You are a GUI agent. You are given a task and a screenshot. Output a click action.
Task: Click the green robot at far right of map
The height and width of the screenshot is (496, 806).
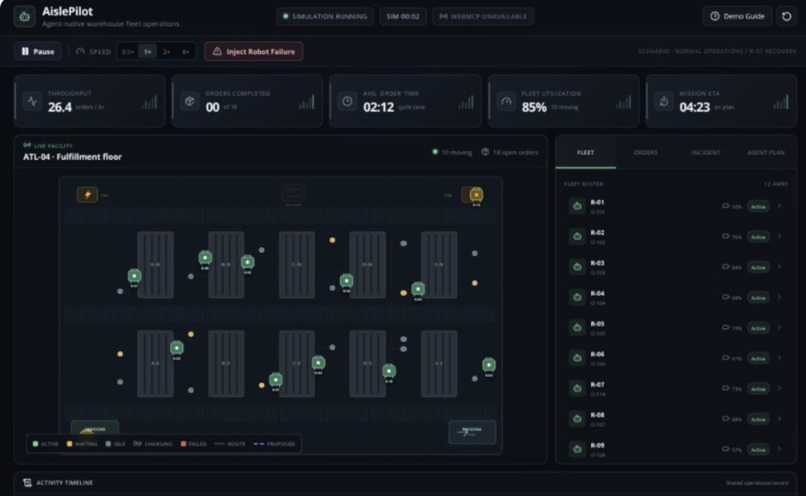click(x=489, y=365)
